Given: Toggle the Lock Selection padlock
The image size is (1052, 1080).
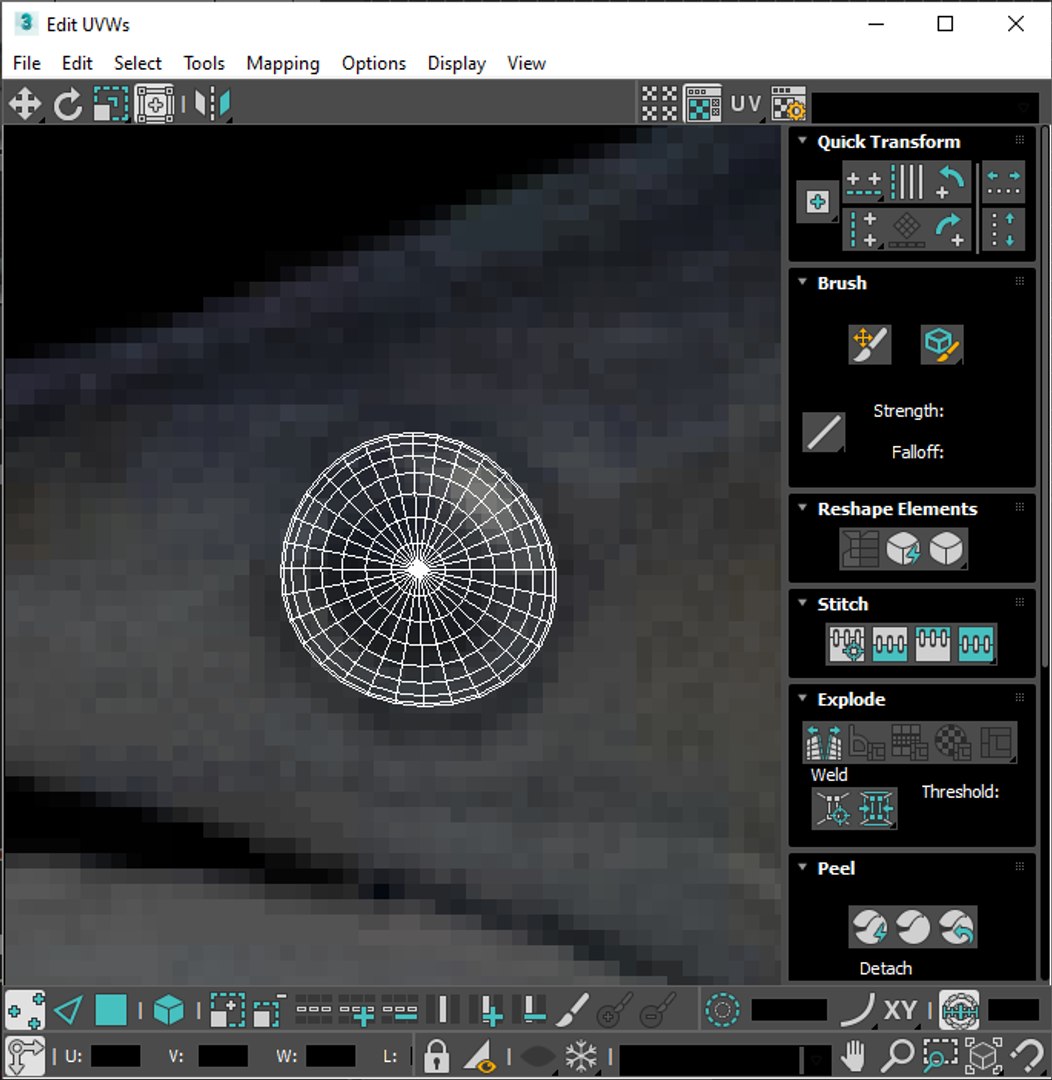Looking at the screenshot, I should pos(436,1055).
